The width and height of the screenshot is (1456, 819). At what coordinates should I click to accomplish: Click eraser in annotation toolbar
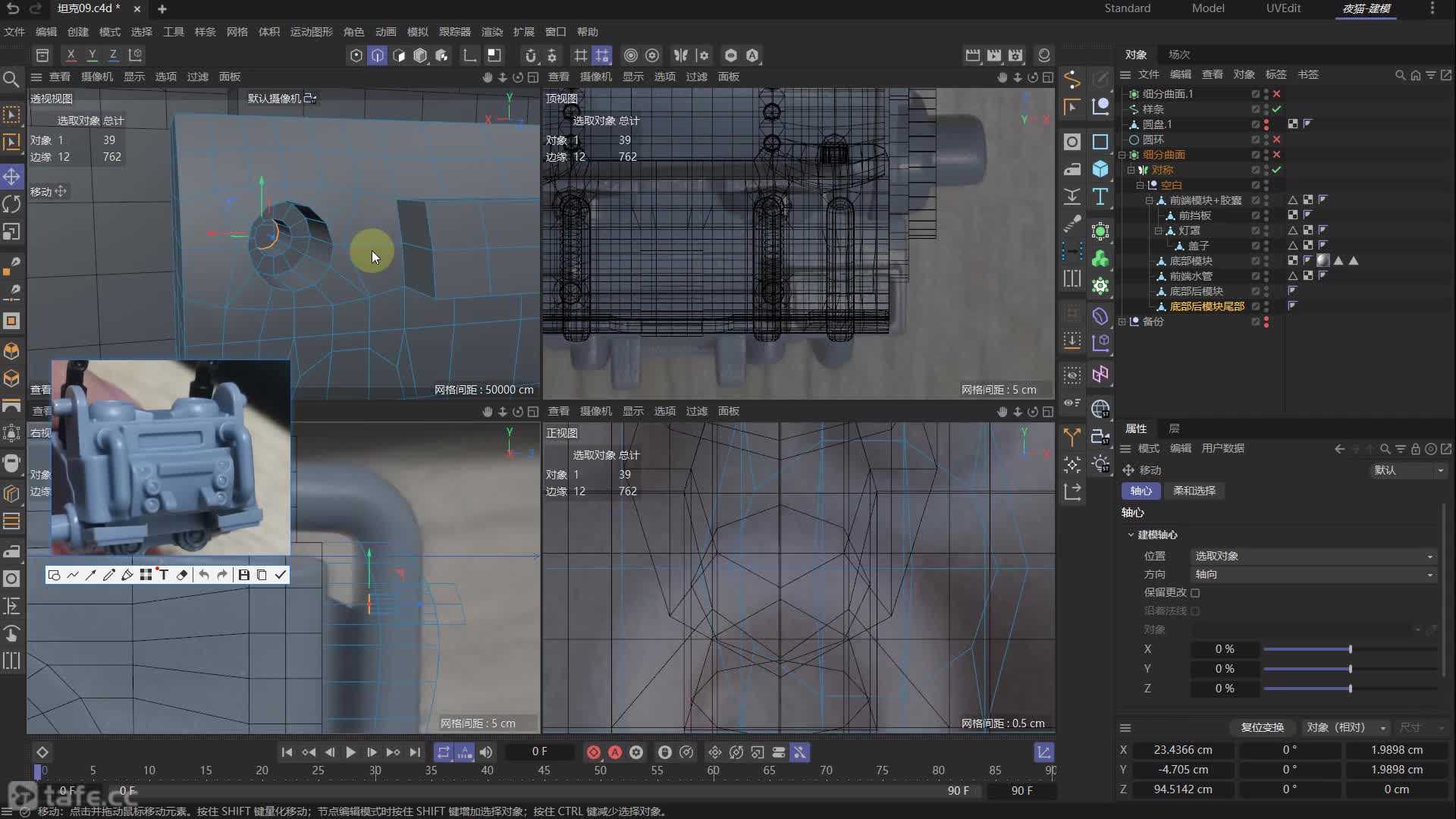[x=182, y=575]
